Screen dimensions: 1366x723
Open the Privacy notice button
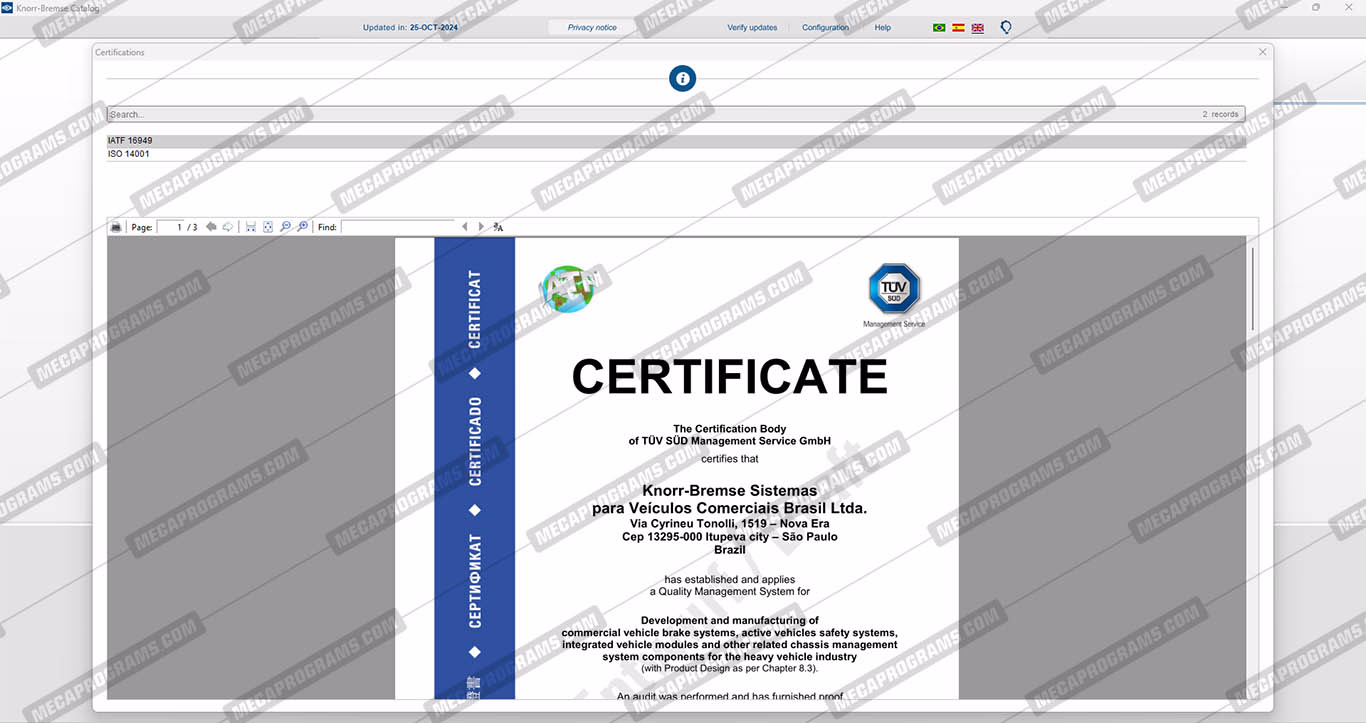click(592, 28)
